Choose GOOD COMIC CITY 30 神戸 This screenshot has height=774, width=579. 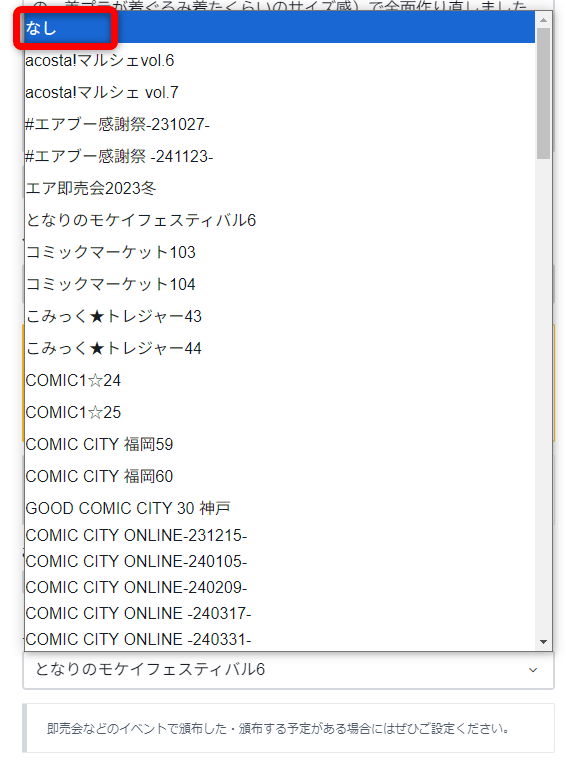(280, 508)
